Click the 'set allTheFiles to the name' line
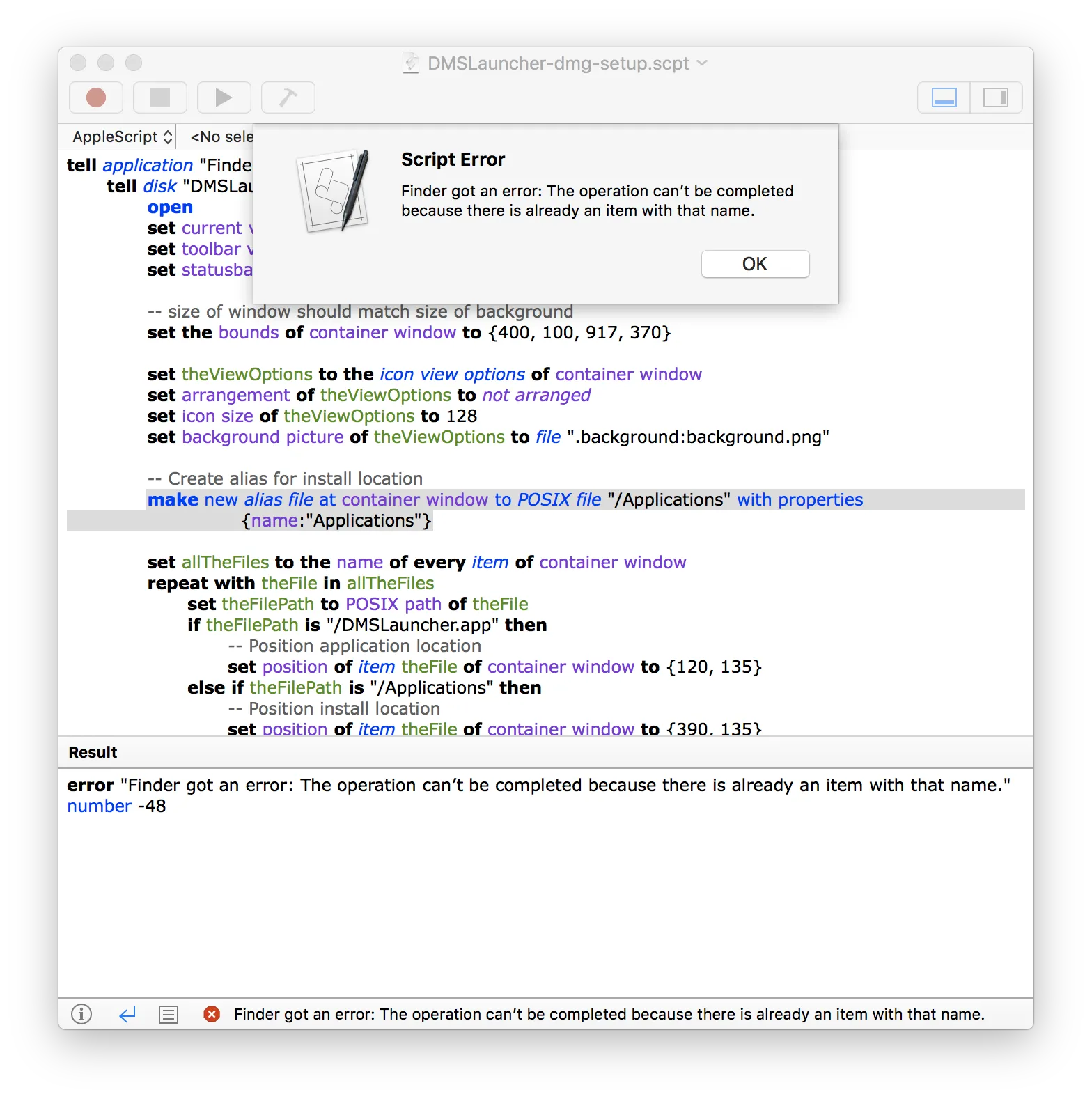This screenshot has width=1092, height=1099. pyautogui.click(x=417, y=562)
